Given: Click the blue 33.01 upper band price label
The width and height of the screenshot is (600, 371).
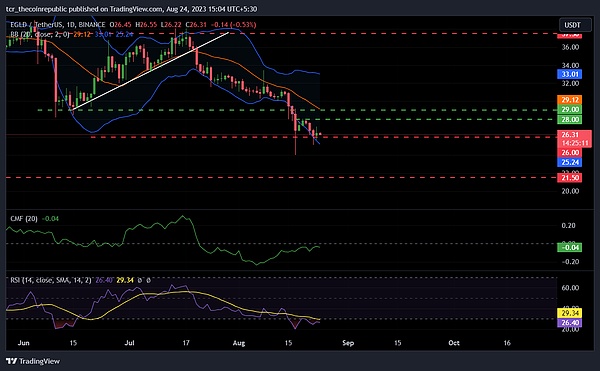Looking at the screenshot, I should point(570,74).
